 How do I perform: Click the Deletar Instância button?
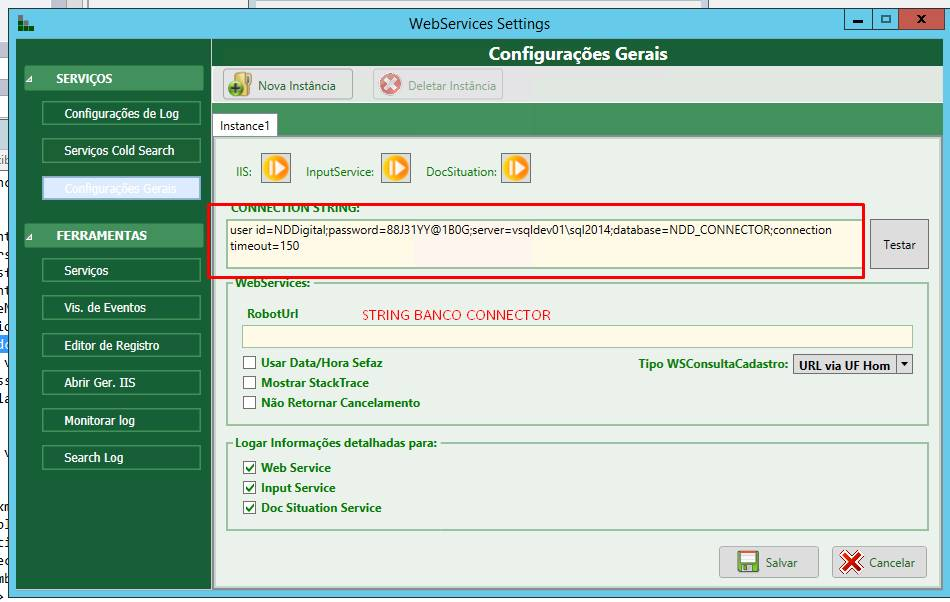438,85
